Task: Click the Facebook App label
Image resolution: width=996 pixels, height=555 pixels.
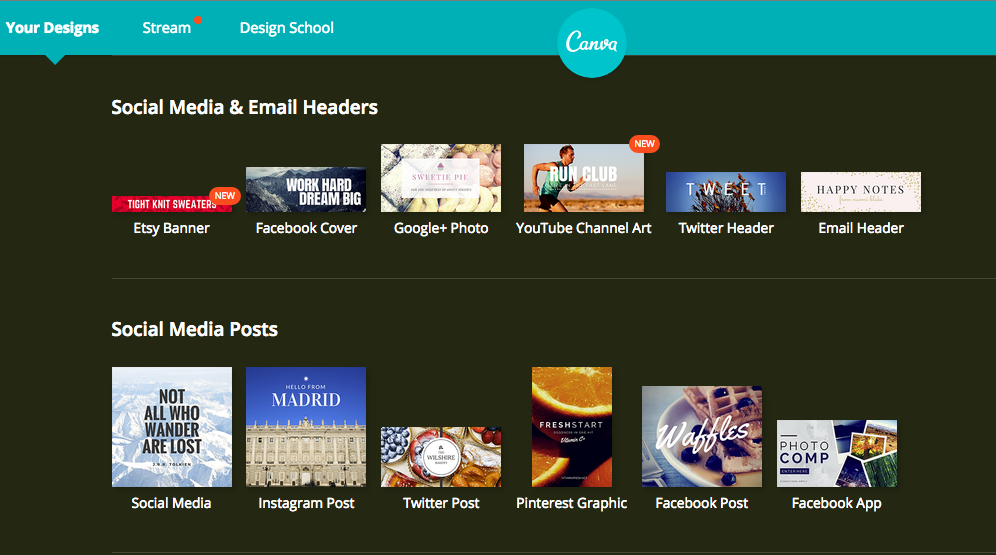Action: 837,503
